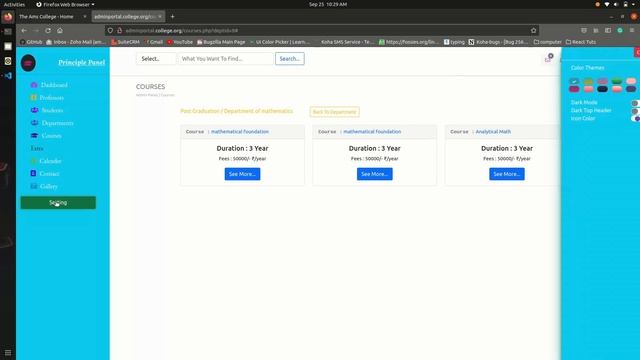Click the What You Want To Find search field
Screen dimensions: 640x360
pyautogui.click(x=225, y=59)
